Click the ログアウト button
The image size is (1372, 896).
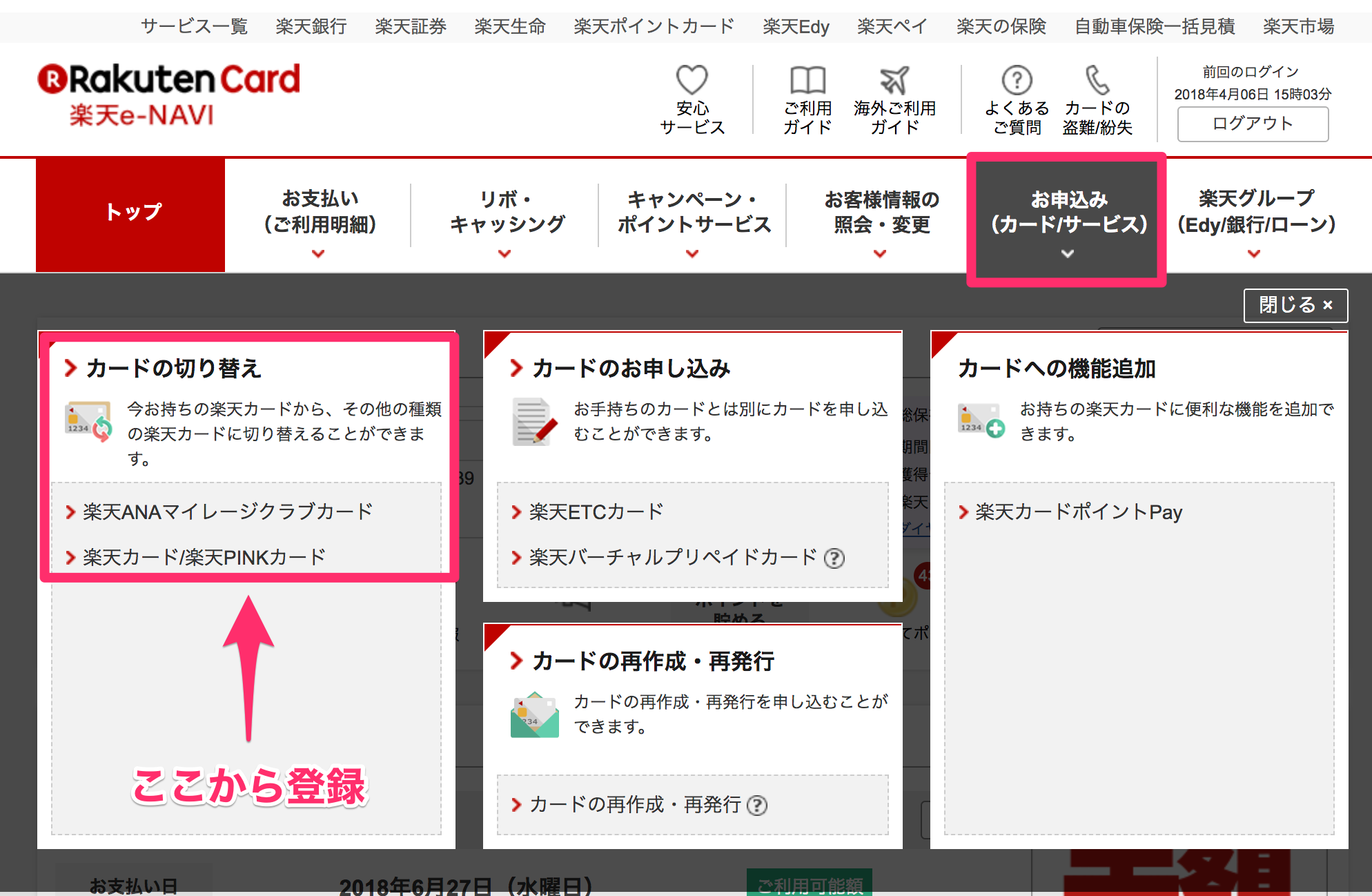pos(1252,124)
